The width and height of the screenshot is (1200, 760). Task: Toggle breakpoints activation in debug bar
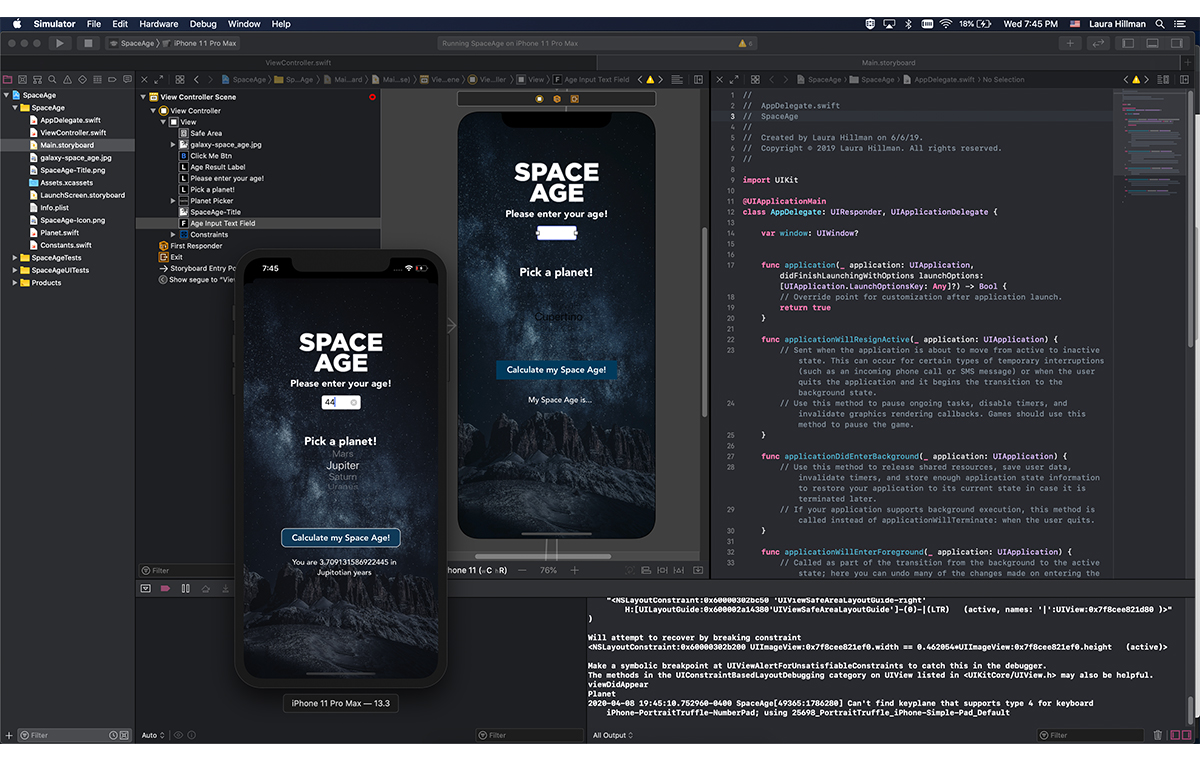click(x=165, y=589)
